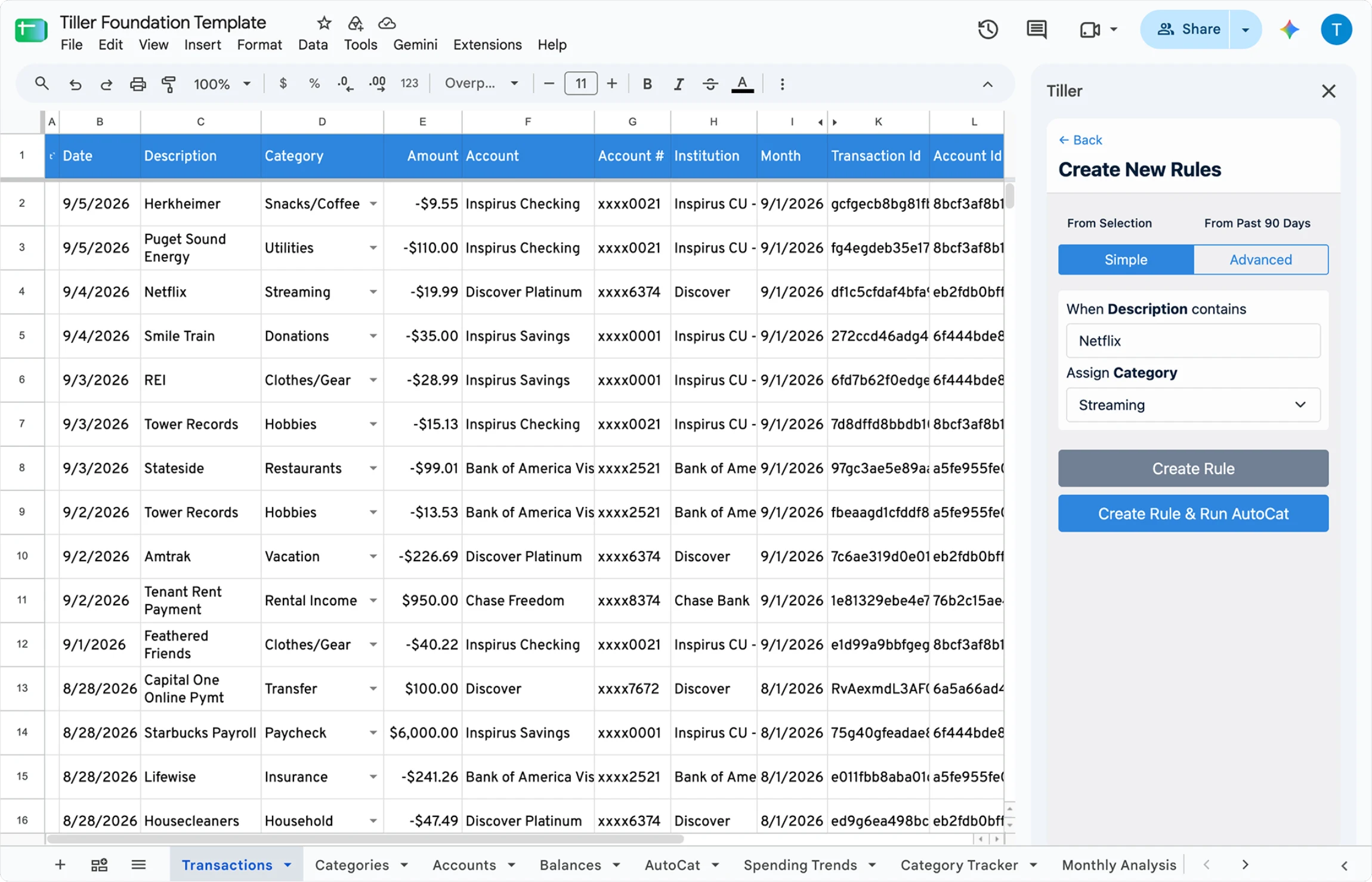The image size is (1372, 882).
Task: Click the font size 11 field
Action: (580, 83)
